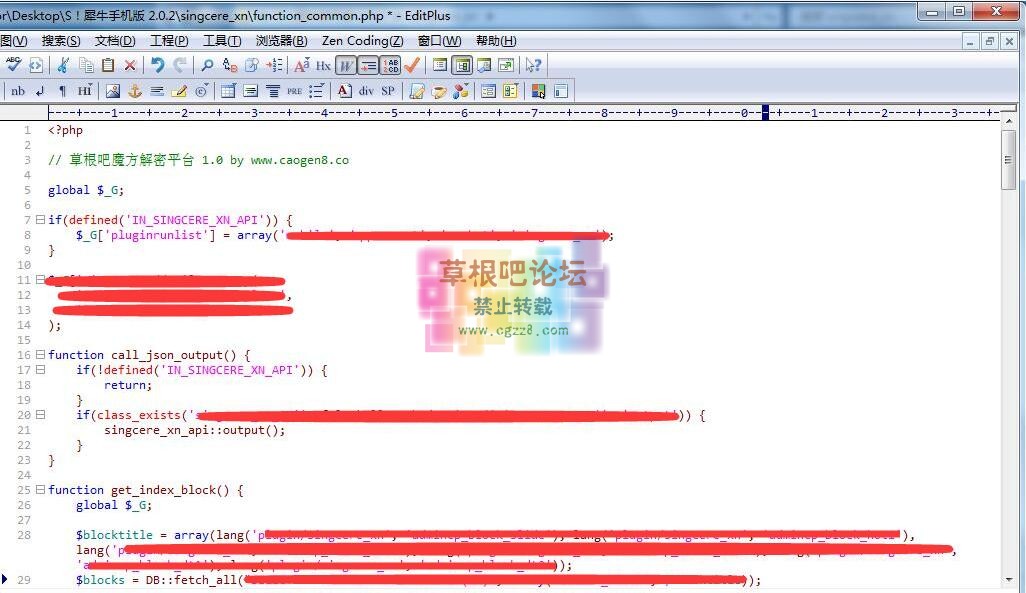This screenshot has height=593, width=1026.
Task: Open Find with the magnifier icon
Action: pos(207,65)
